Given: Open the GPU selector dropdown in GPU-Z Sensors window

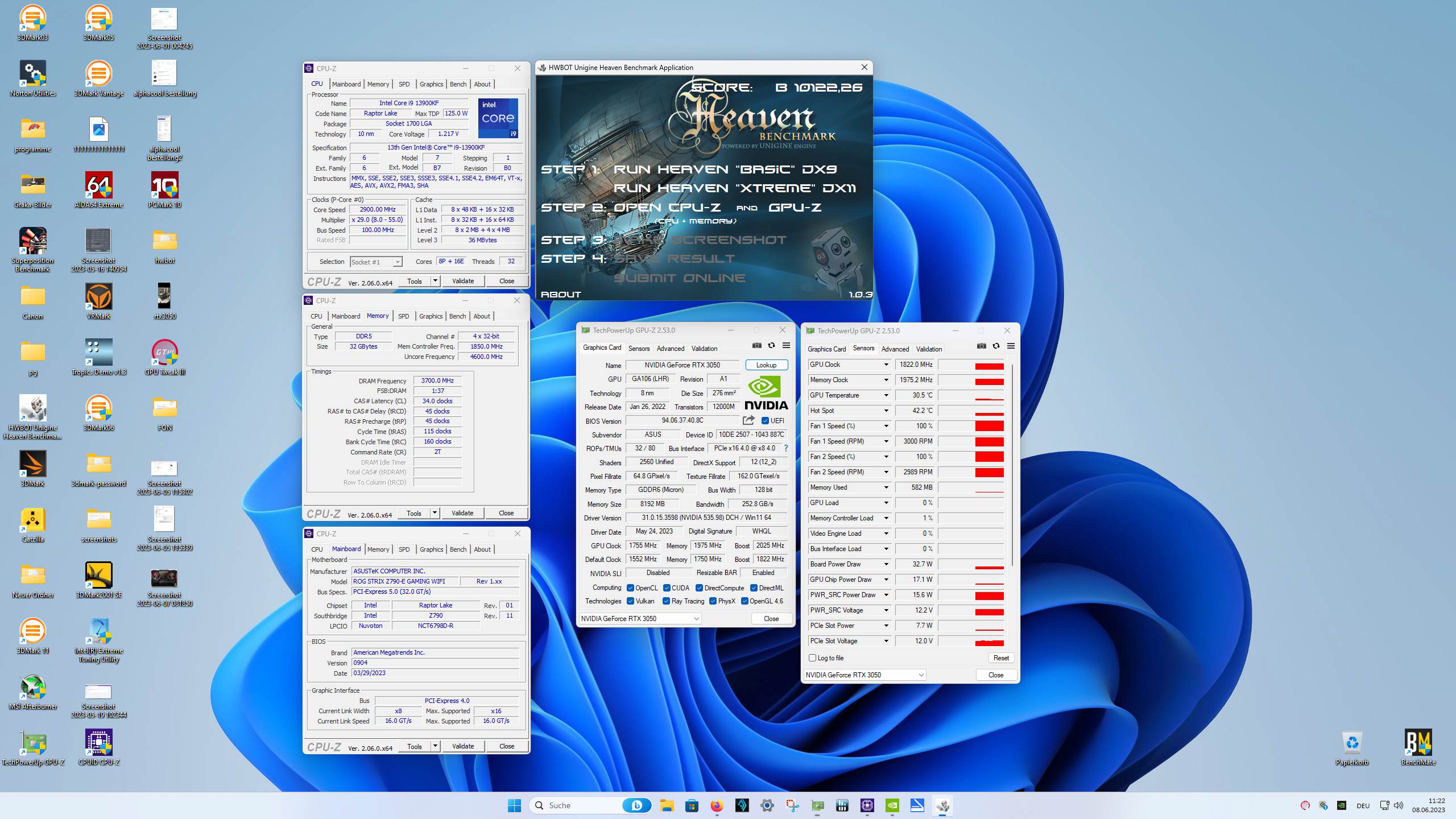Looking at the screenshot, I should tap(864, 675).
